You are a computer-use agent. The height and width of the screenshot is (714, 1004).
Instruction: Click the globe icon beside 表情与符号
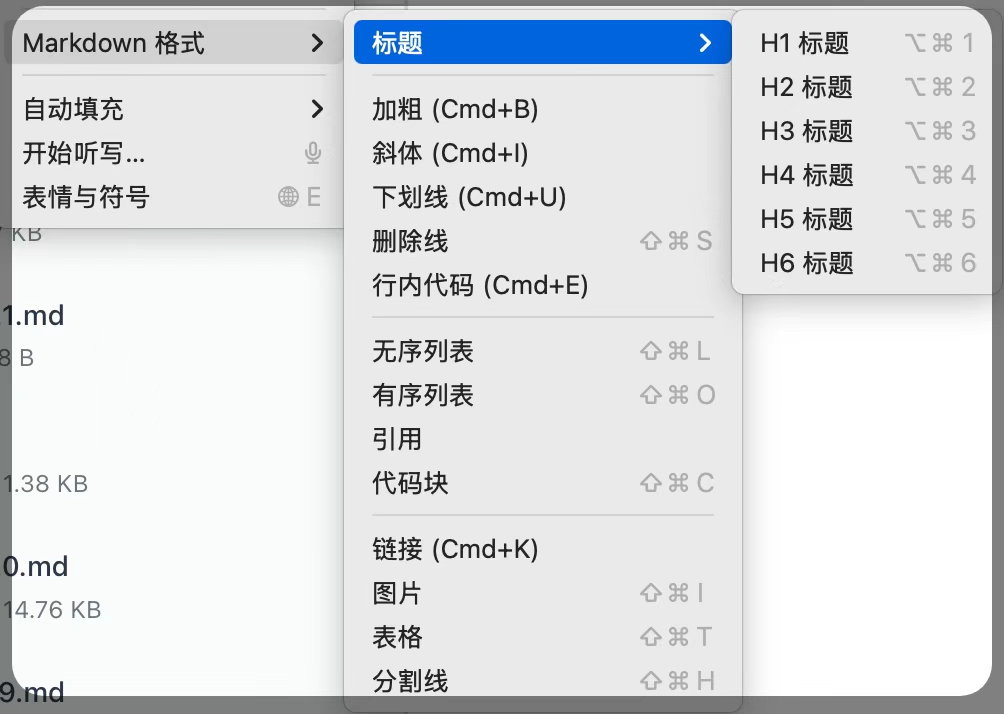click(289, 197)
